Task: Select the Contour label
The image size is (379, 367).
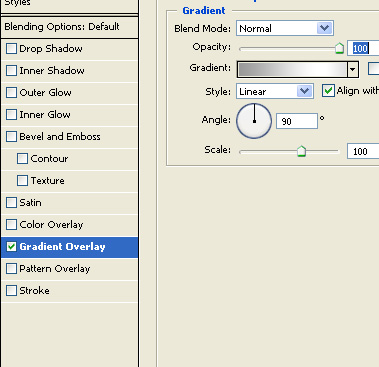Action: point(49,159)
